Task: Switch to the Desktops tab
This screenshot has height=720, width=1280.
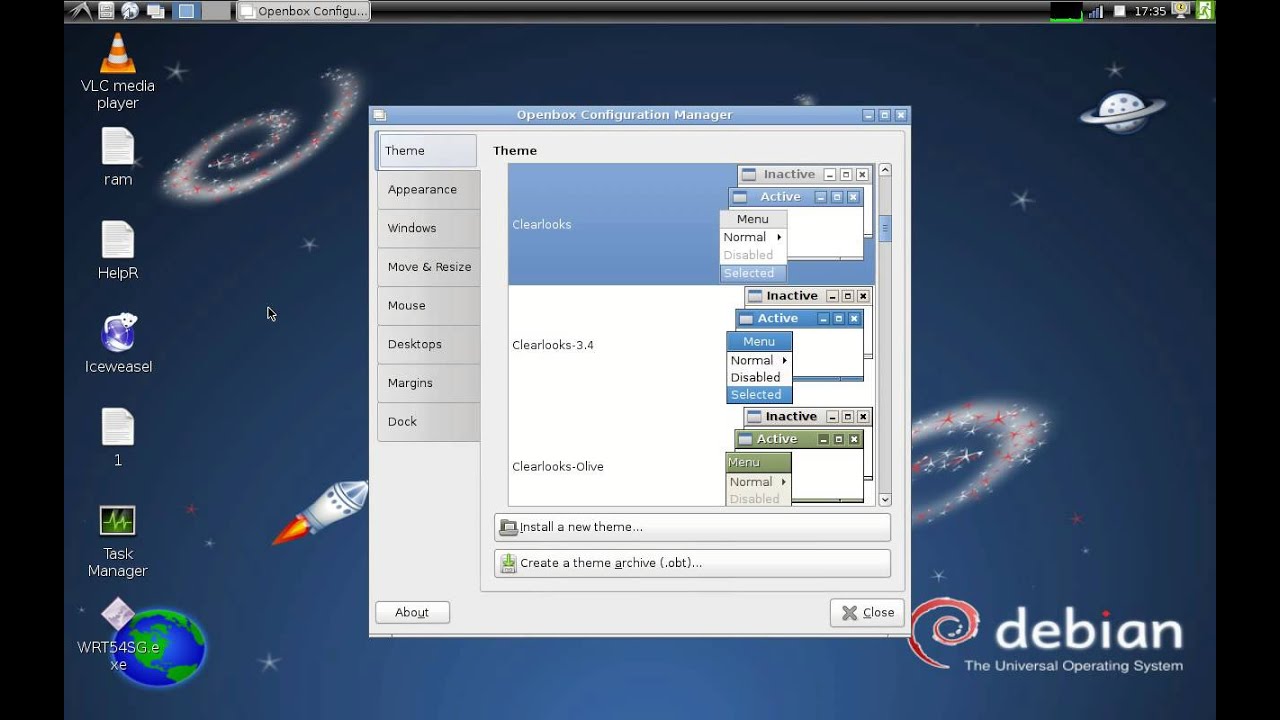Action: (428, 344)
